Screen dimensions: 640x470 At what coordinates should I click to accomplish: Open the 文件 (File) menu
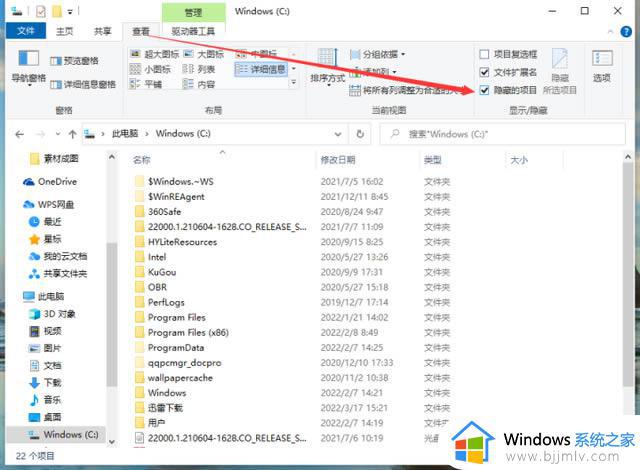coord(26,31)
